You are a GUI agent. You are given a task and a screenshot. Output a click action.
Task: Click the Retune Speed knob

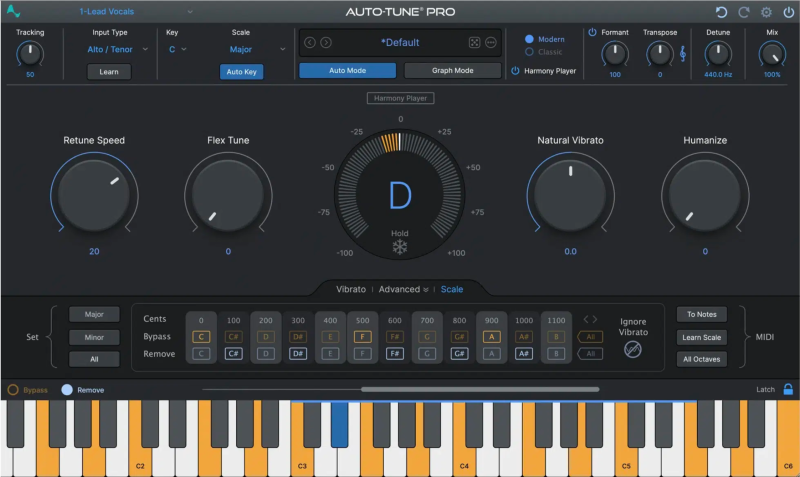[x=94, y=195]
